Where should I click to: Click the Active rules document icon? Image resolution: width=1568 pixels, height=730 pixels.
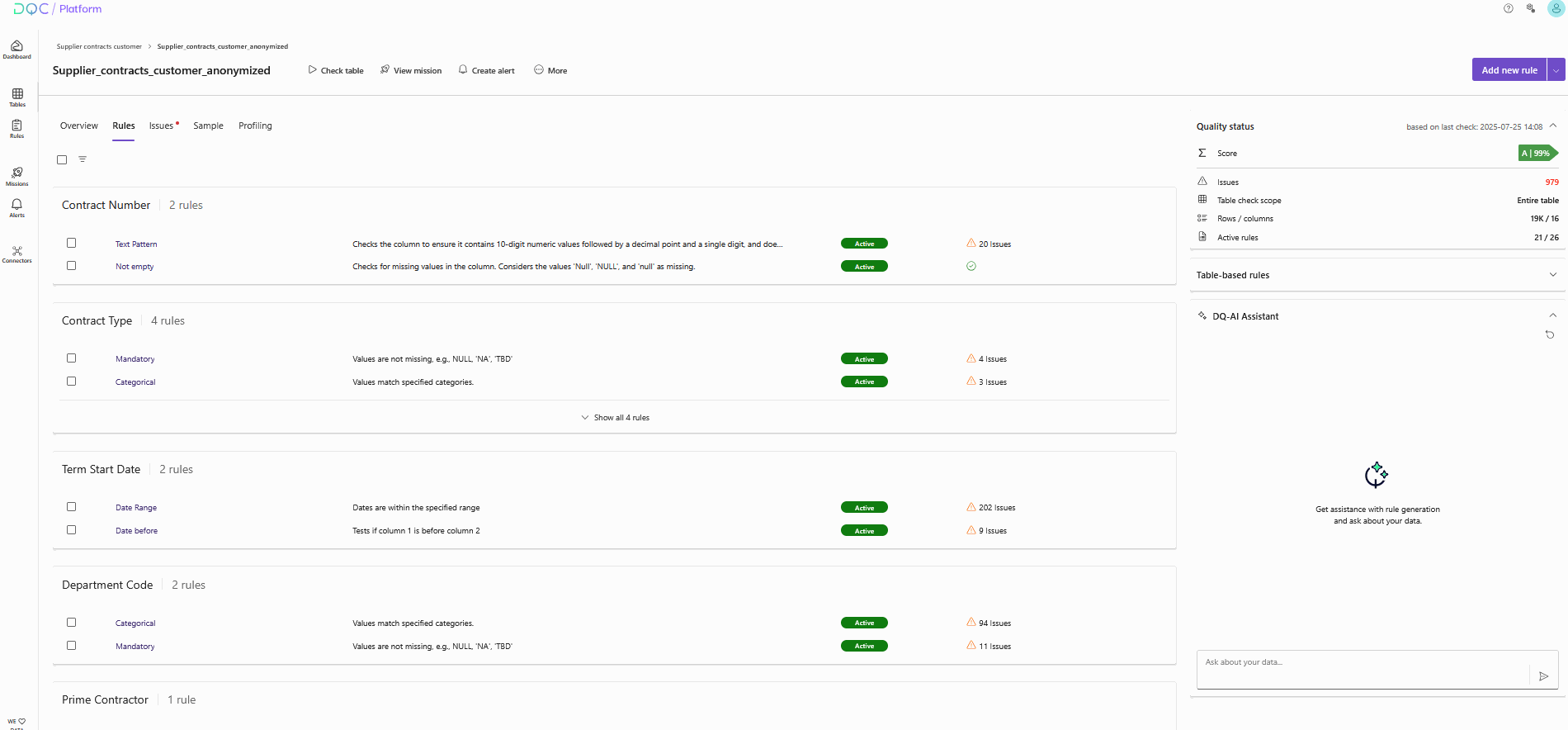pyautogui.click(x=1202, y=237)
